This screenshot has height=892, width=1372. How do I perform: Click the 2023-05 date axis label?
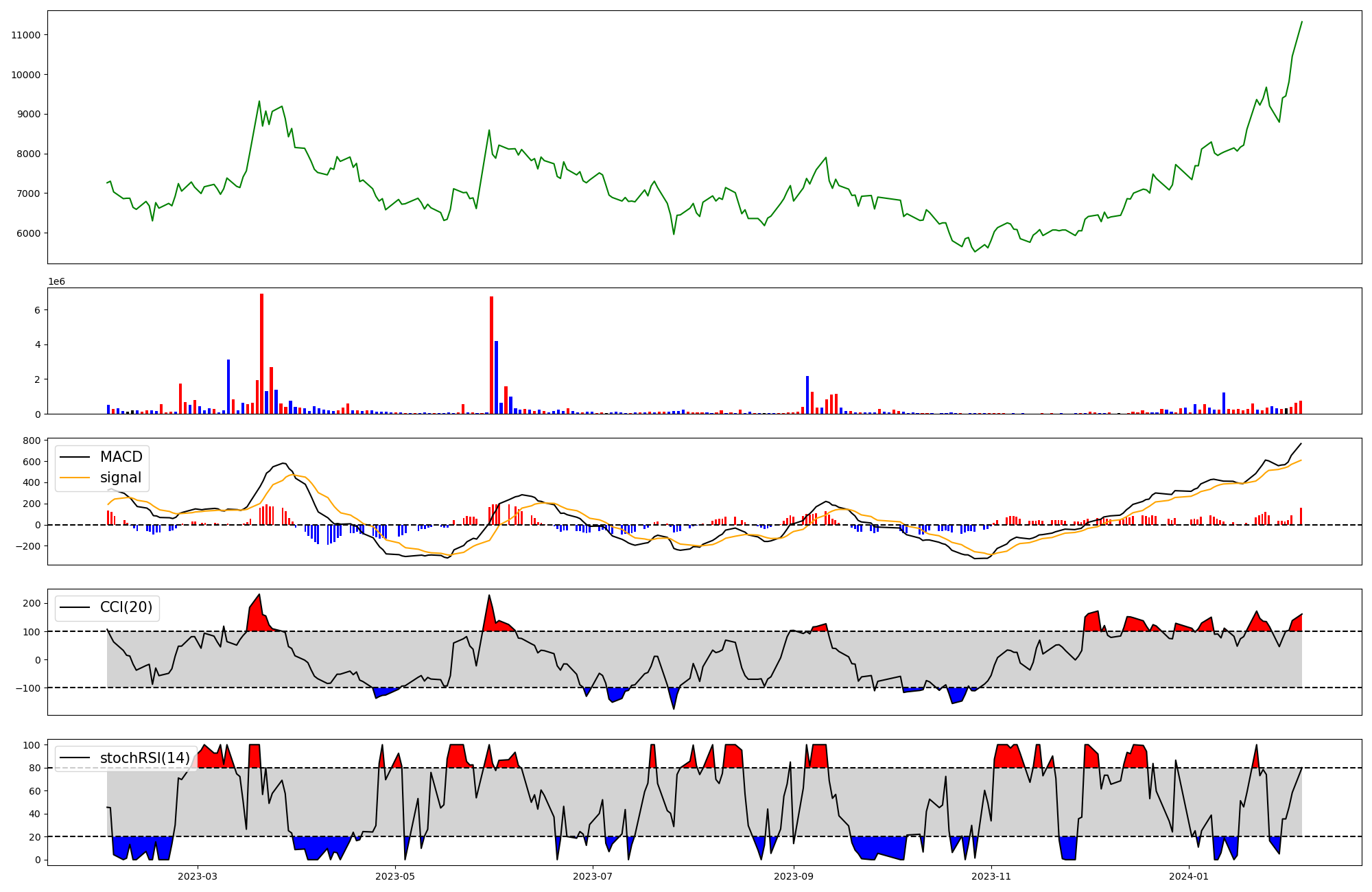[395, 876]
